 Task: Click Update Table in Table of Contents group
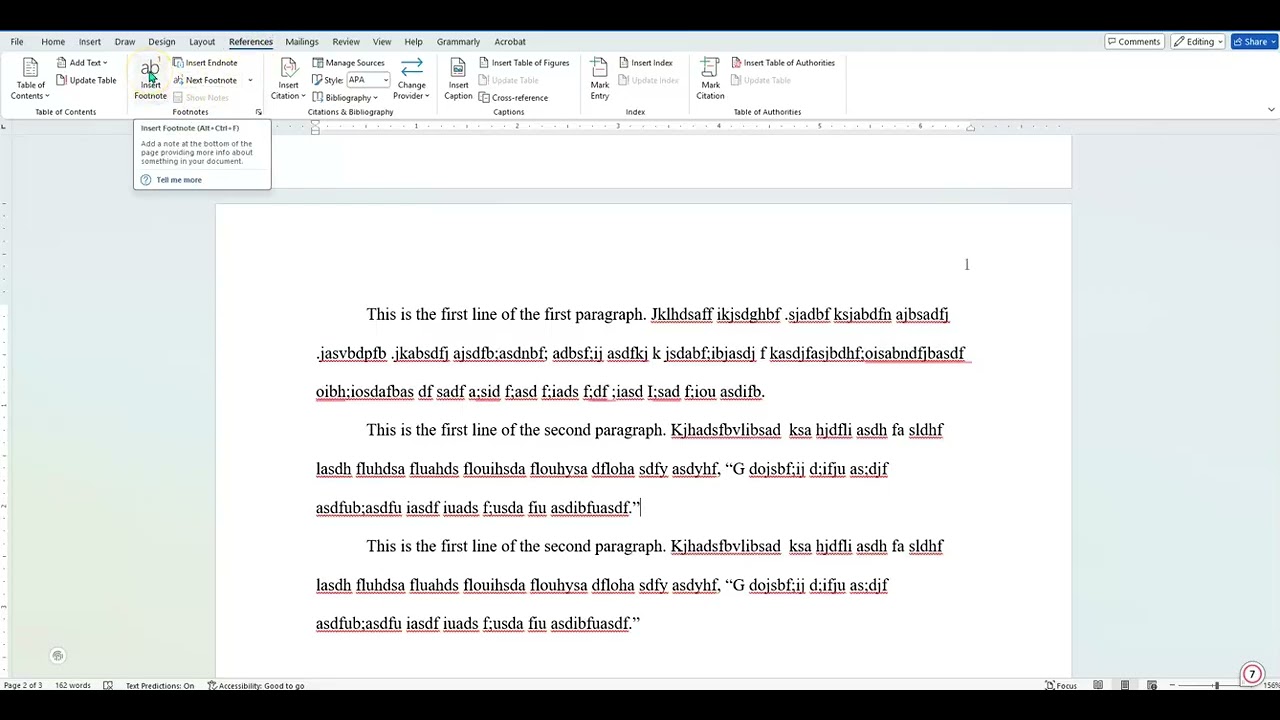pos(86,80)
